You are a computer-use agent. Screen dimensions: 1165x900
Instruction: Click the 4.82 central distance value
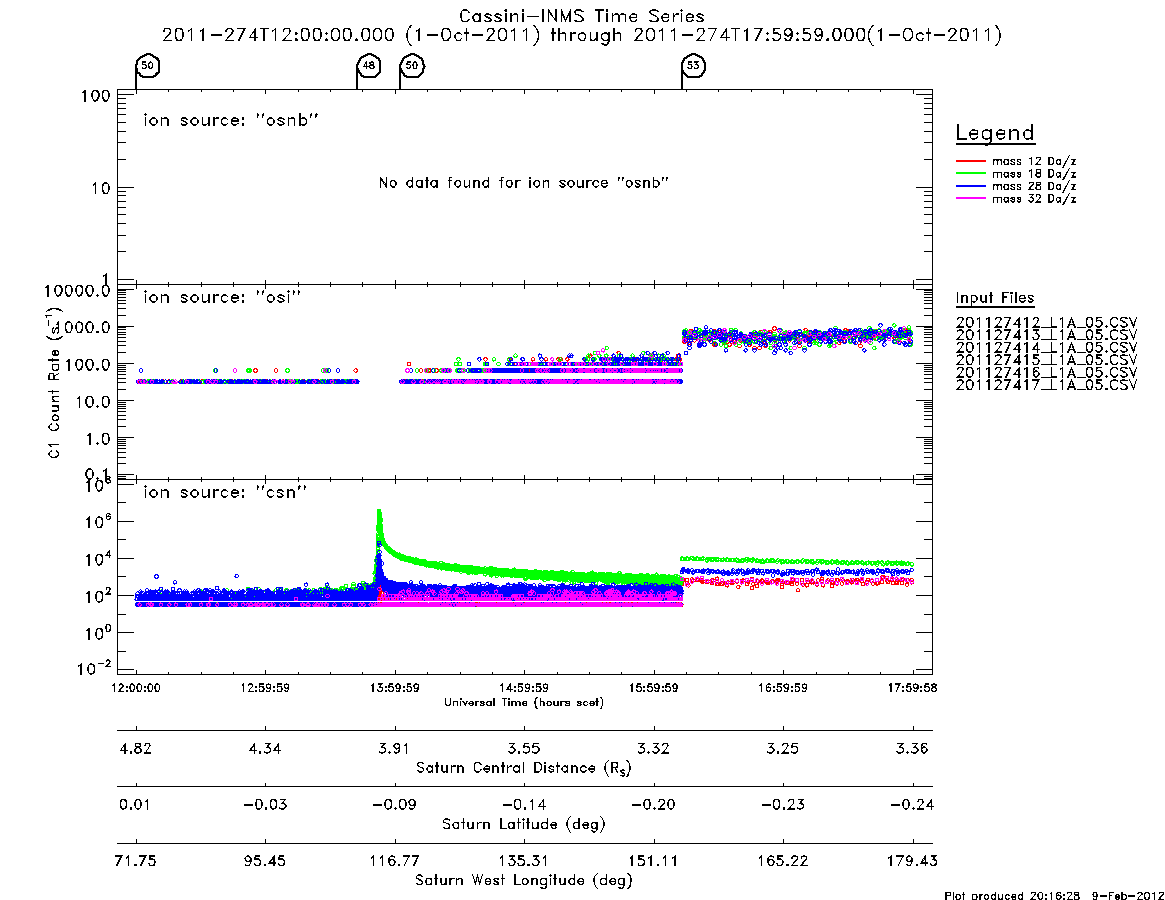click(x=136, y=748)
